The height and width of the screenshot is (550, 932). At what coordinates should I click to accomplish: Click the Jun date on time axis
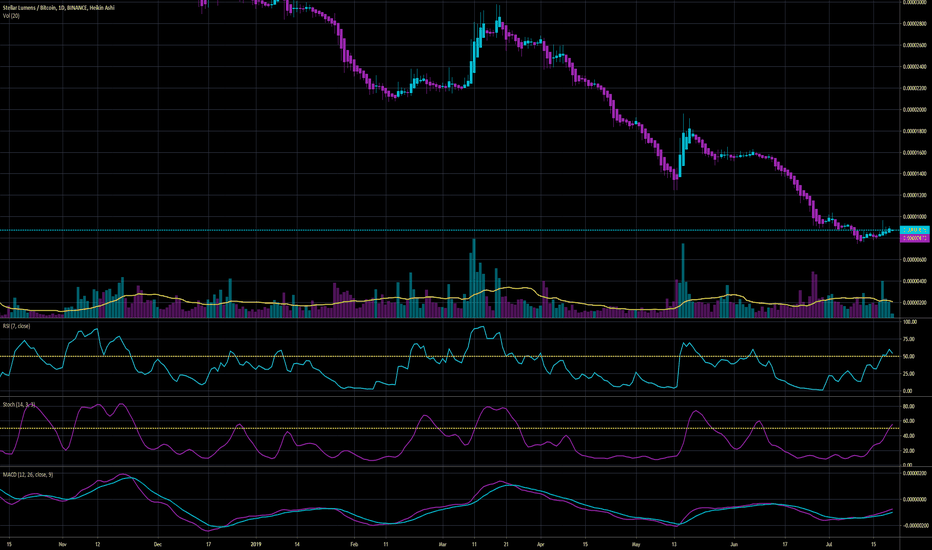click(x=734, y=544)
